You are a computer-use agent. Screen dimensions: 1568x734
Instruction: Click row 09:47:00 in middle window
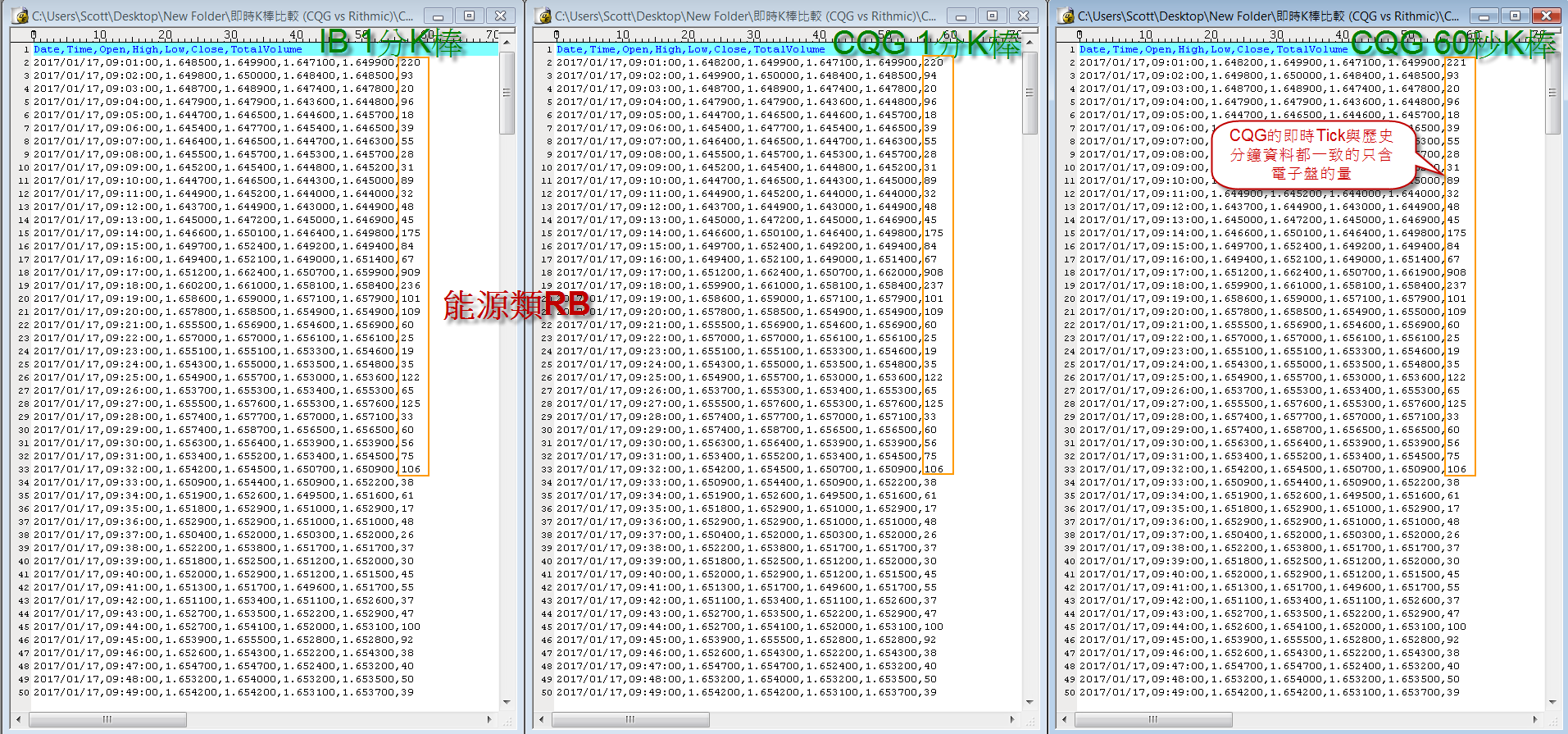pos(747,666)
